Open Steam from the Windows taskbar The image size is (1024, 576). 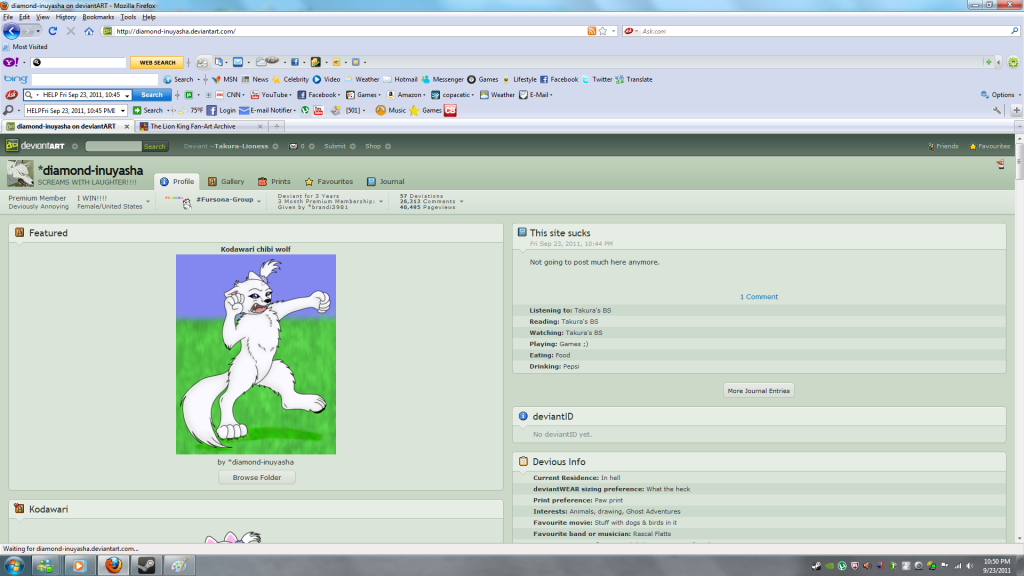coord(144,565)
